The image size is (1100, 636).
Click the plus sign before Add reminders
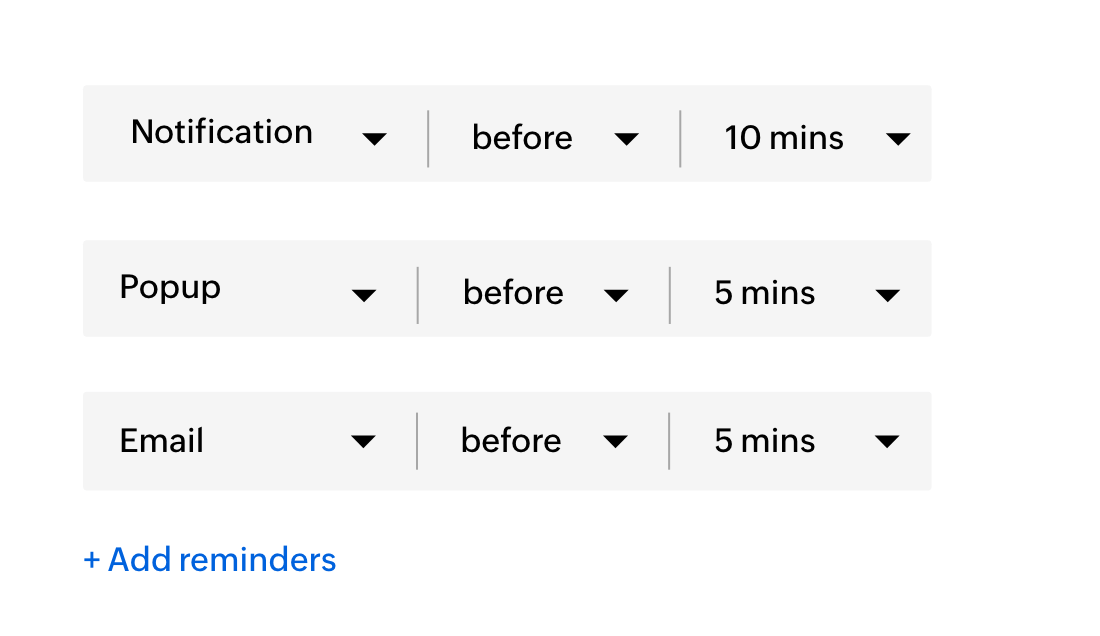point(91,559)
